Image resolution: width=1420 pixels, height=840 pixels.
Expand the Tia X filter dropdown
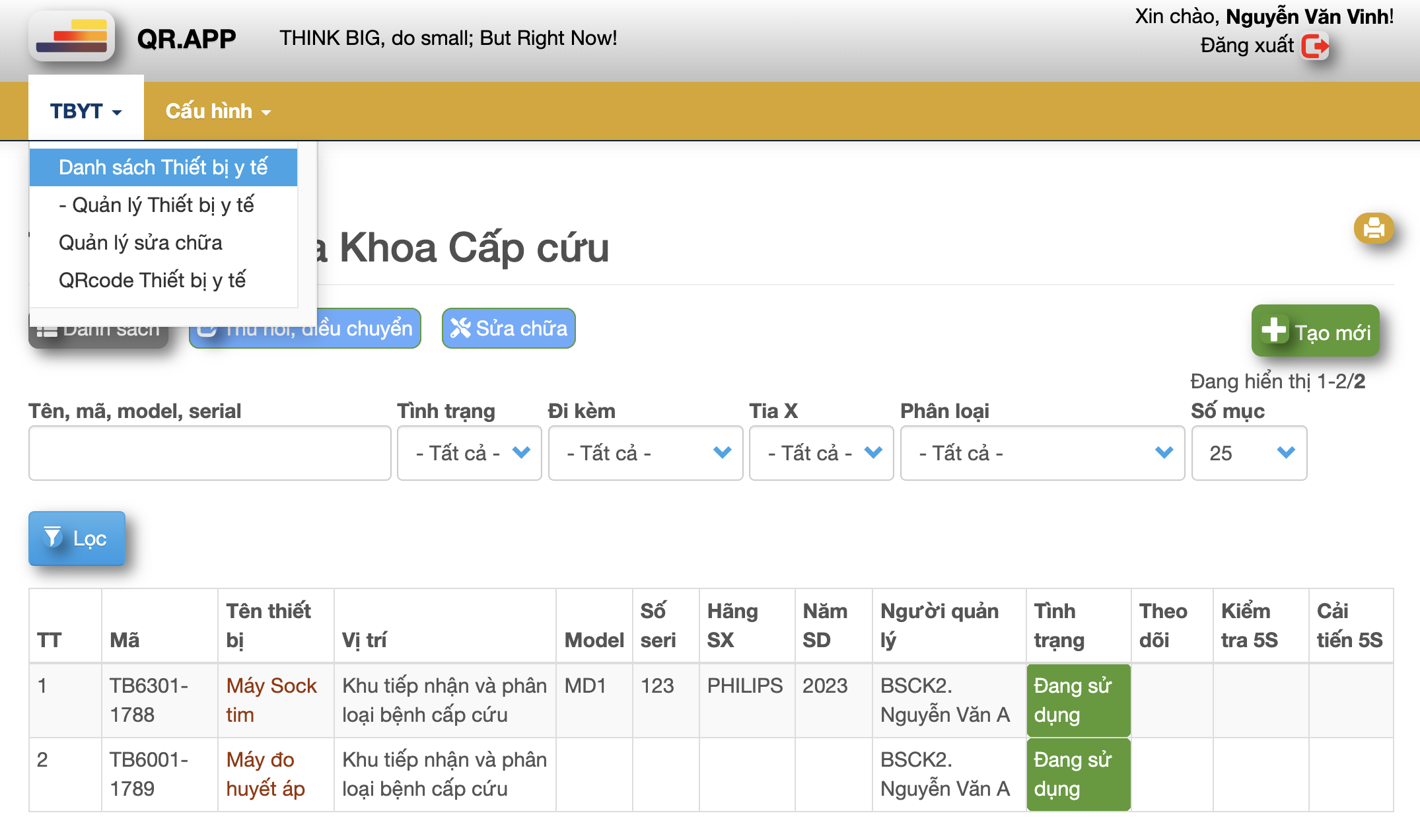coord(821,453)
